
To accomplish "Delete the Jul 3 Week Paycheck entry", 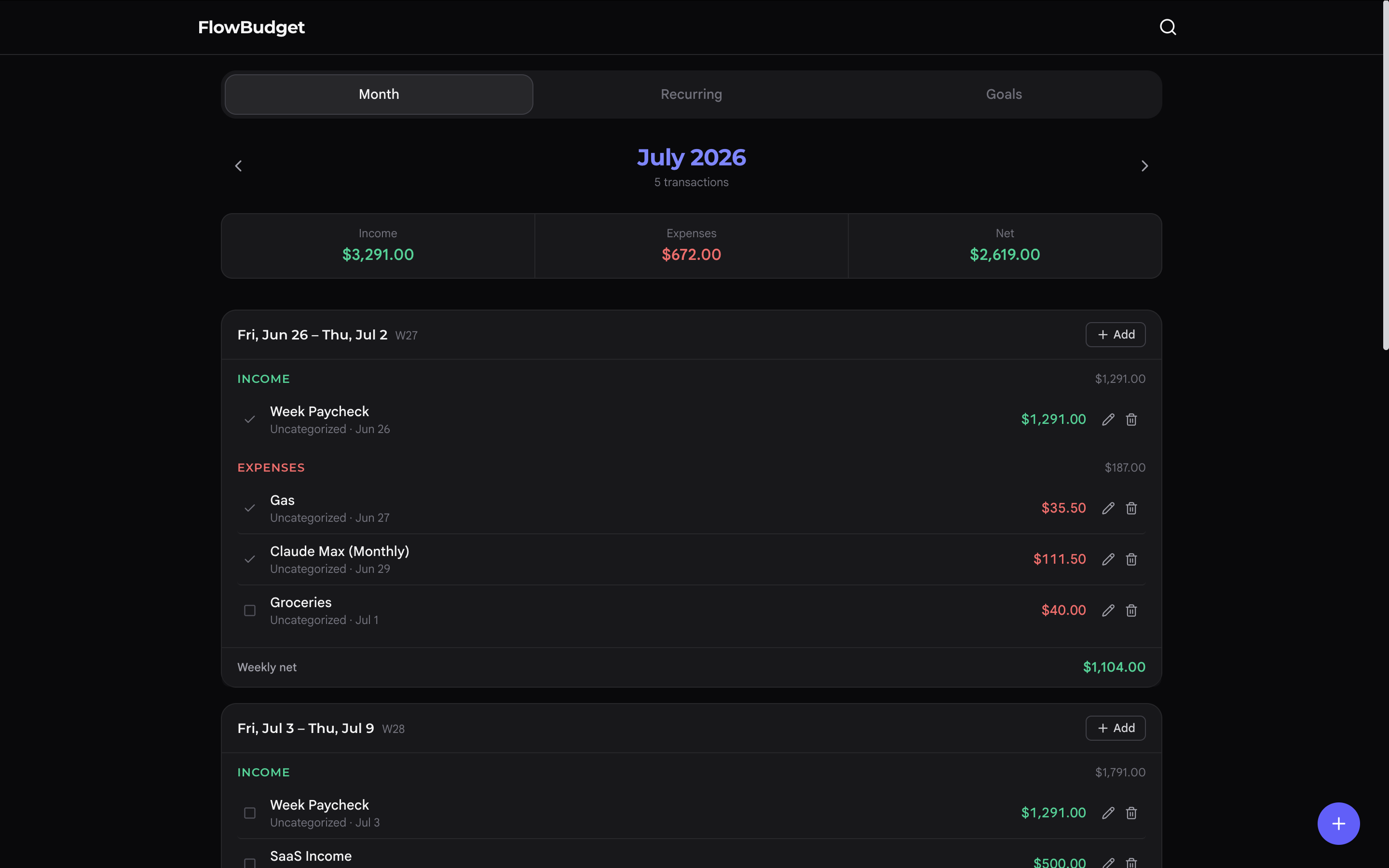I will coord(1131,813).
